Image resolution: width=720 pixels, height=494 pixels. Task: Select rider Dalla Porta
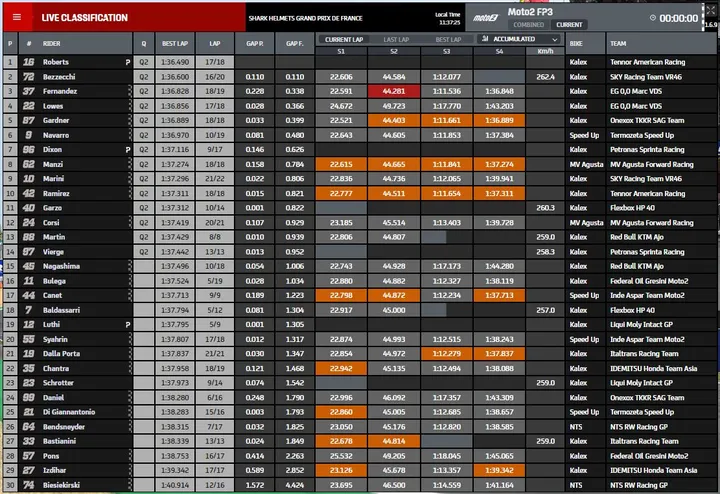(61, 354)
